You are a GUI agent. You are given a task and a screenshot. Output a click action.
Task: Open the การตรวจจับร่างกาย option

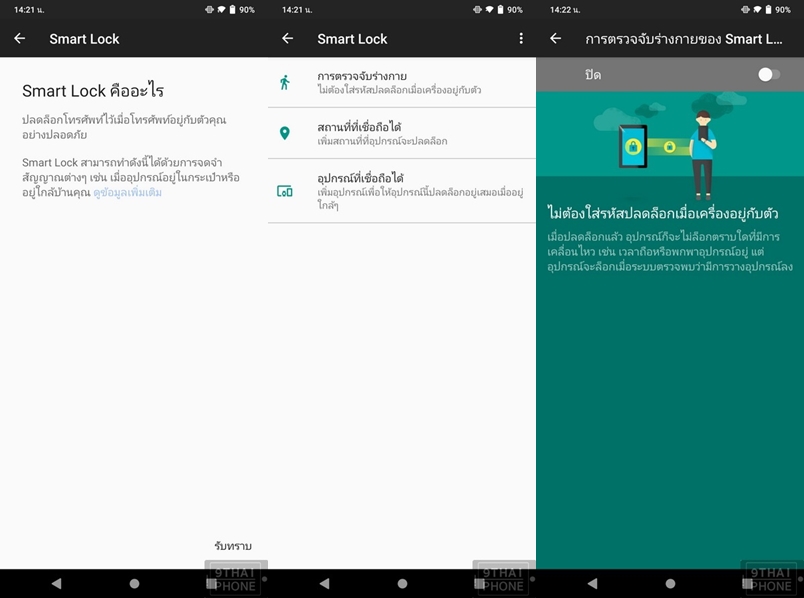click(401, 82)
